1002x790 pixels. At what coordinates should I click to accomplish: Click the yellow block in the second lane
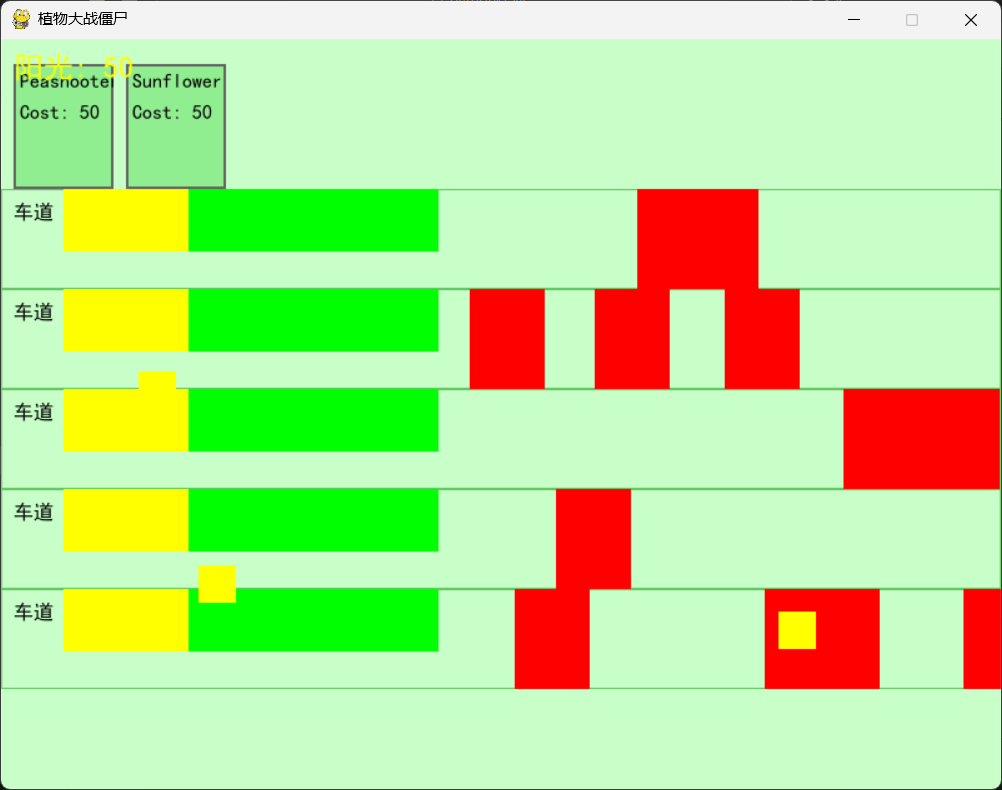pos(126,320)
